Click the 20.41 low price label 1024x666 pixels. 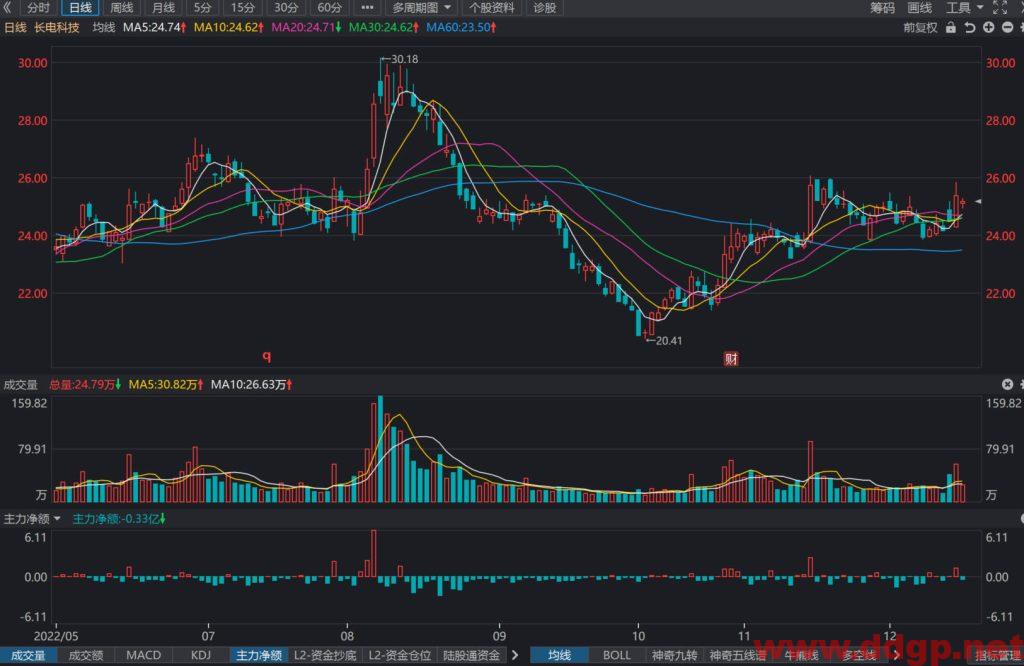coord(669,341)
